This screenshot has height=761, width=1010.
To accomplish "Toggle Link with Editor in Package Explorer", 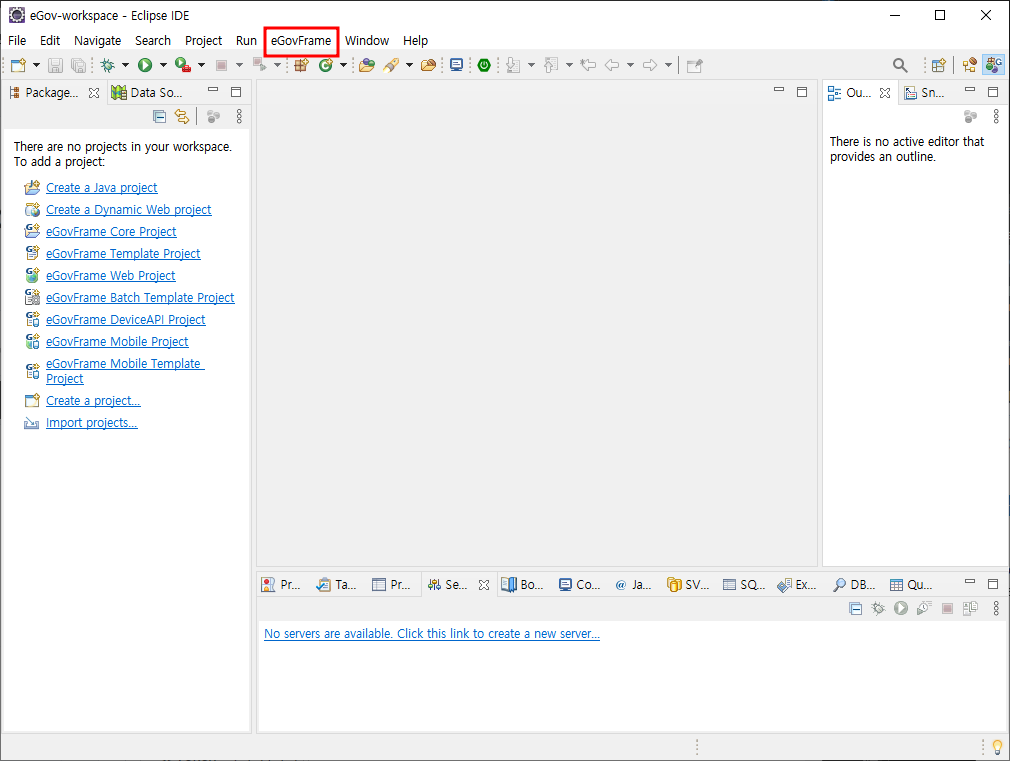I will point(182,117).
